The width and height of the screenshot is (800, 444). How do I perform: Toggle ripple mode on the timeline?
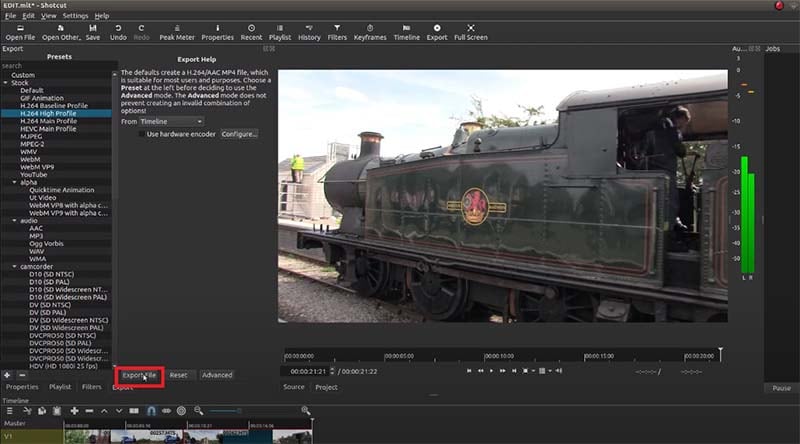point(166,411)
